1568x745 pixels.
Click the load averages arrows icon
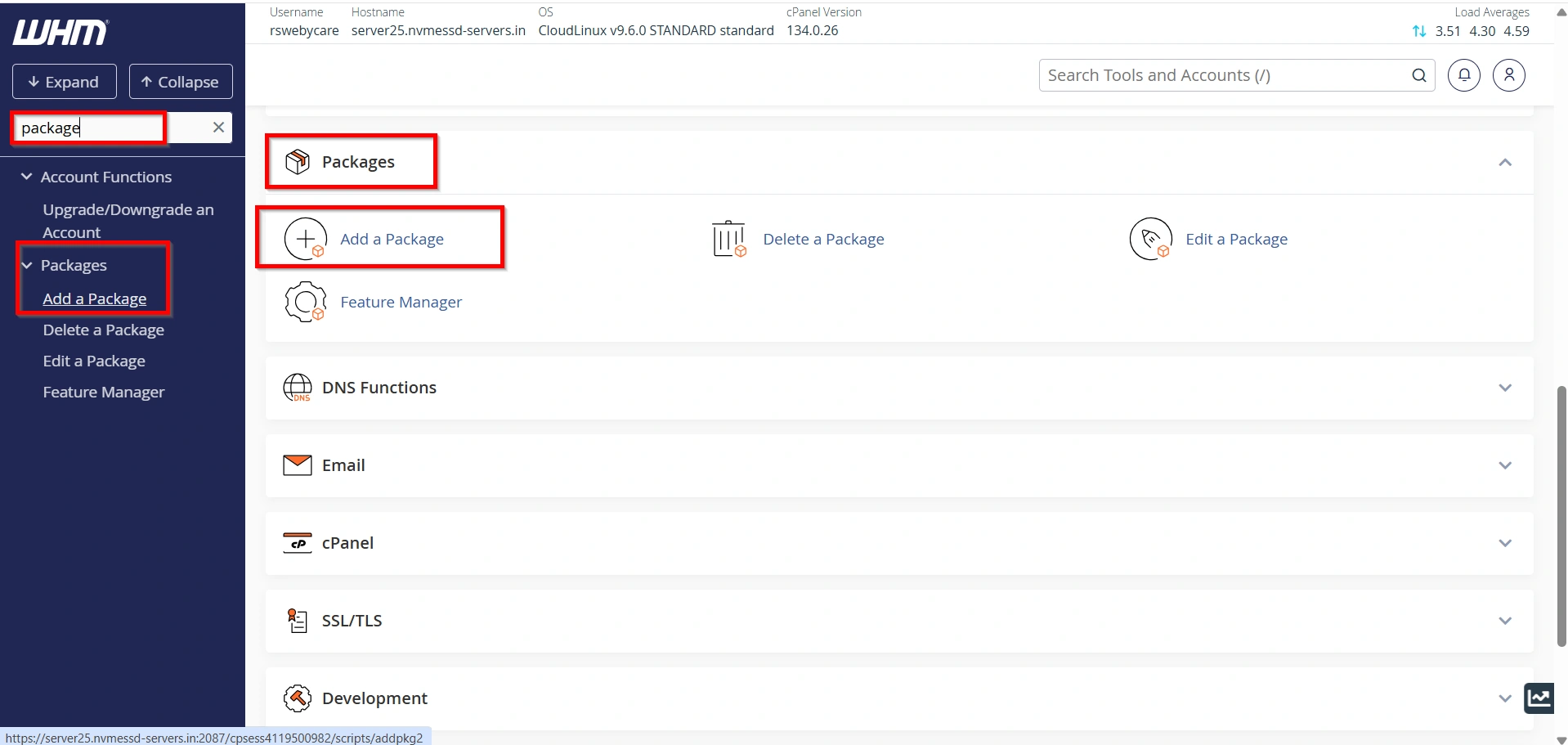(x=1419, y=31)
